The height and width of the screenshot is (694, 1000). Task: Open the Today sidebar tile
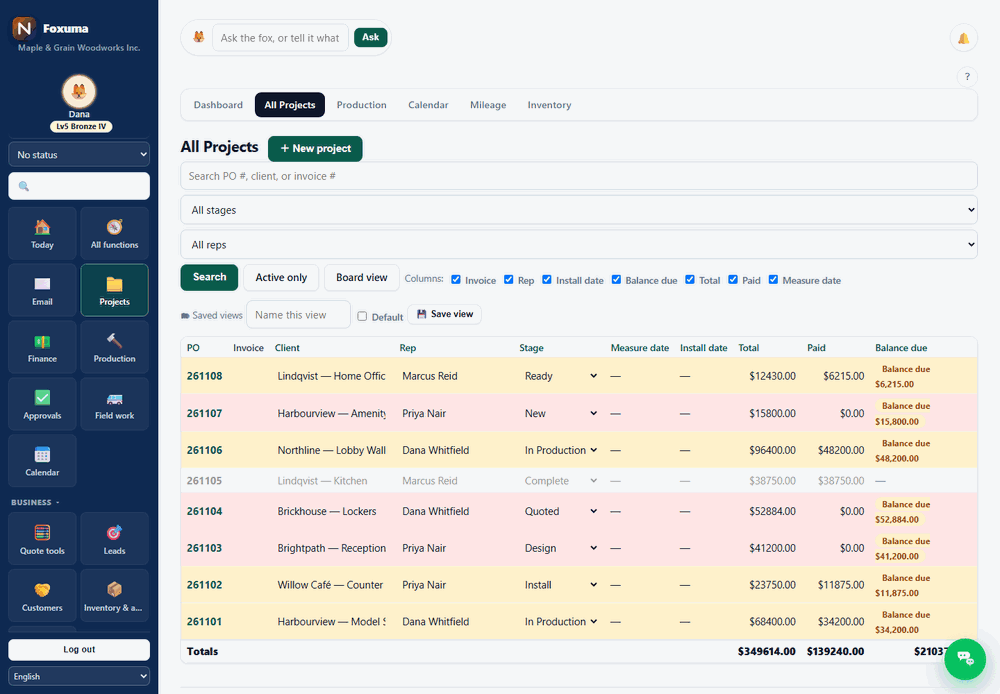coord(42,233)
